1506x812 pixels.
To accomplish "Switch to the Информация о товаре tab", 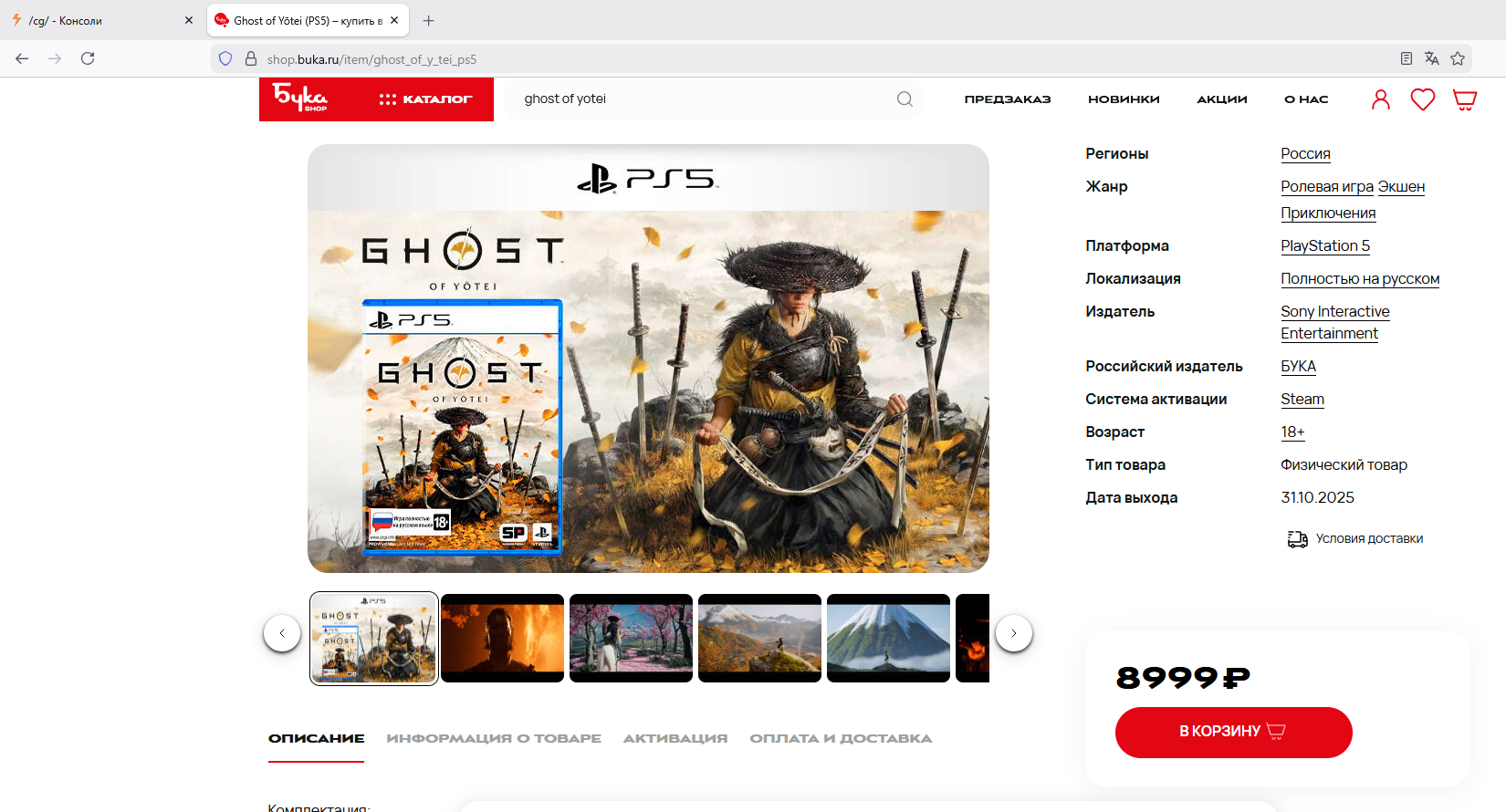I will (494, 738).
